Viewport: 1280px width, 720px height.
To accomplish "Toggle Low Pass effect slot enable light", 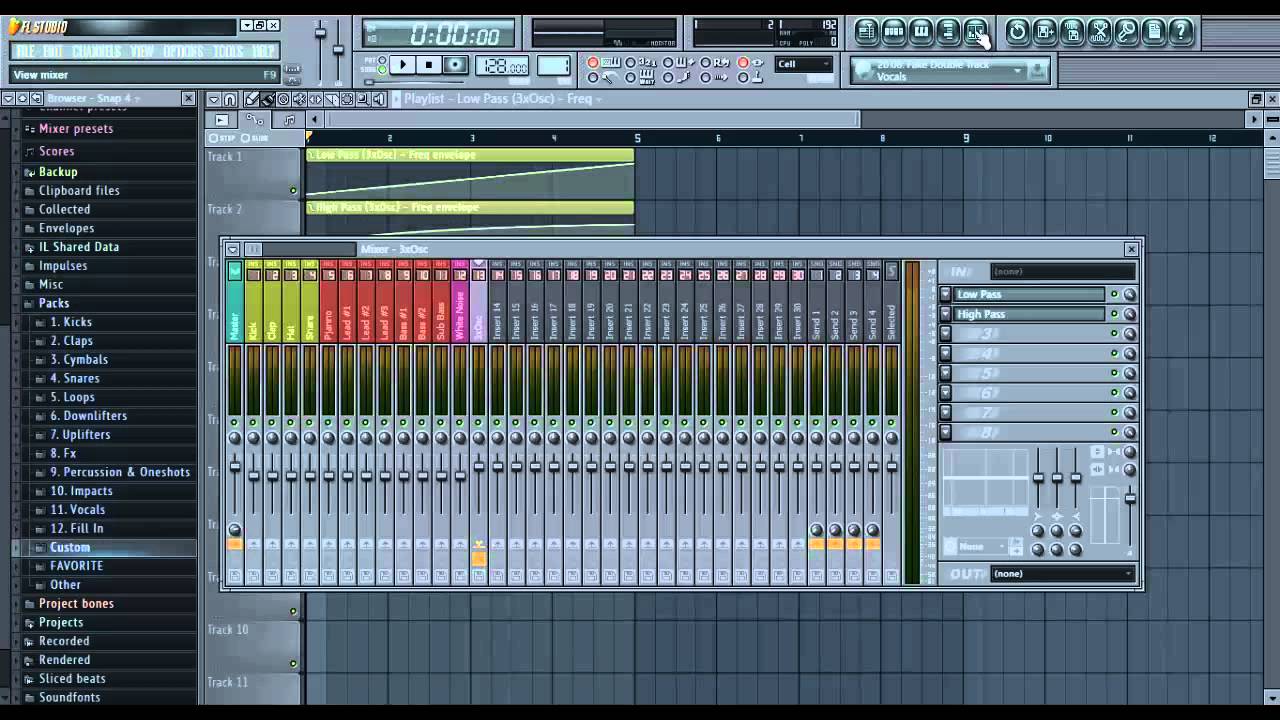I will [x=1114, y=294].
